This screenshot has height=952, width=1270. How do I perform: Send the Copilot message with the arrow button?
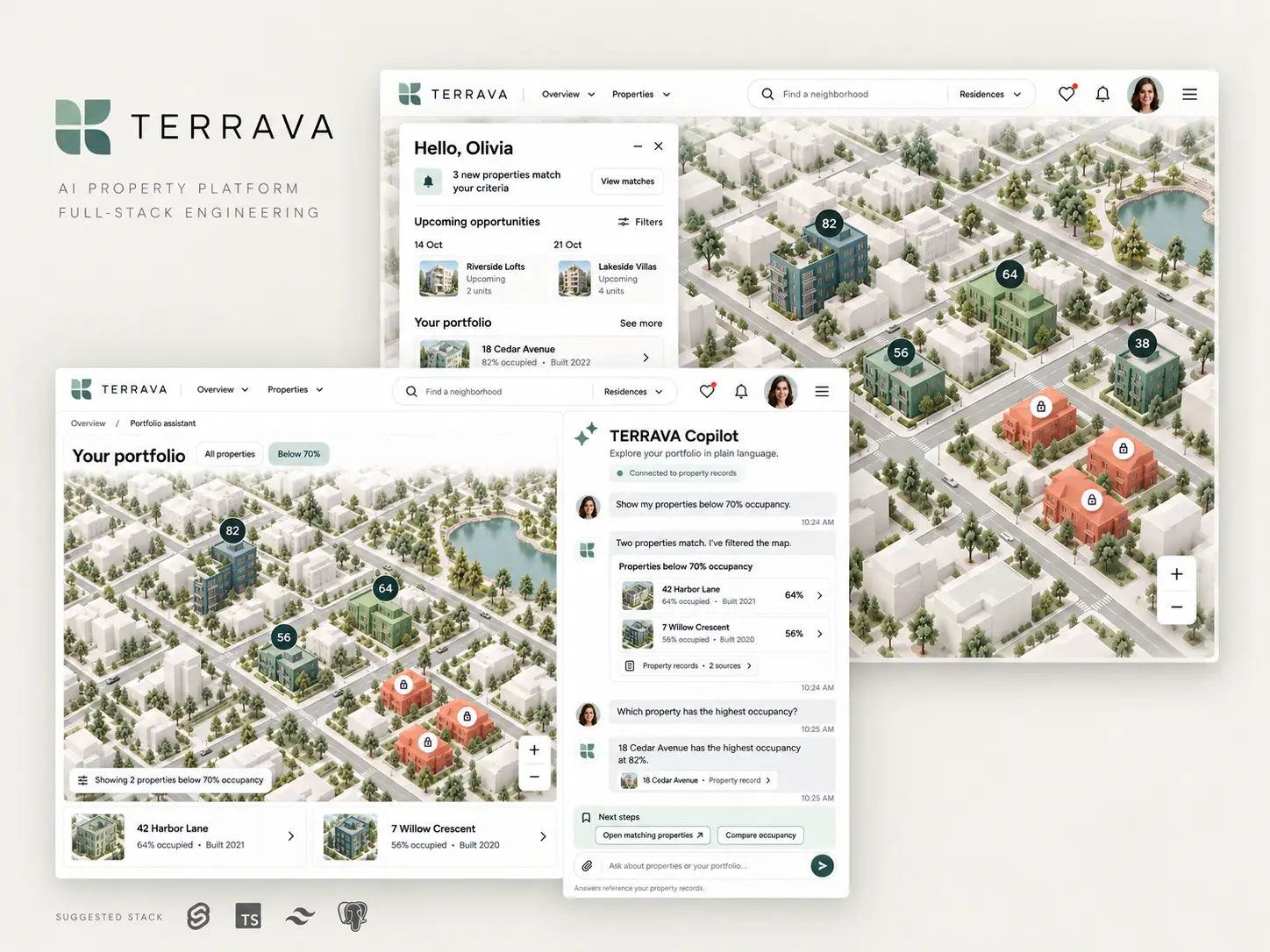(x=822, y=866)
